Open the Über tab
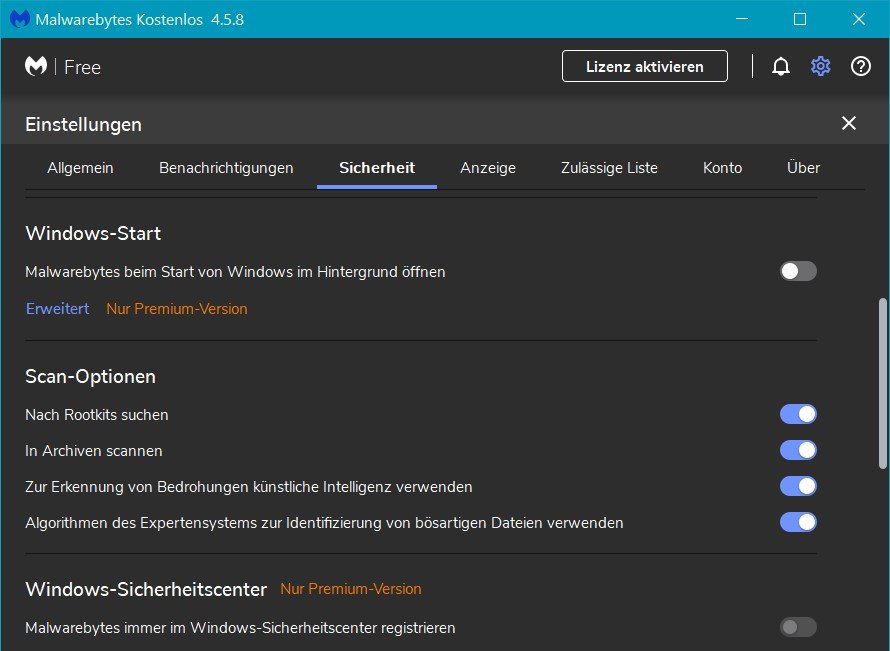This screenshot has height=651, width=890. click(x=803, y=168)
